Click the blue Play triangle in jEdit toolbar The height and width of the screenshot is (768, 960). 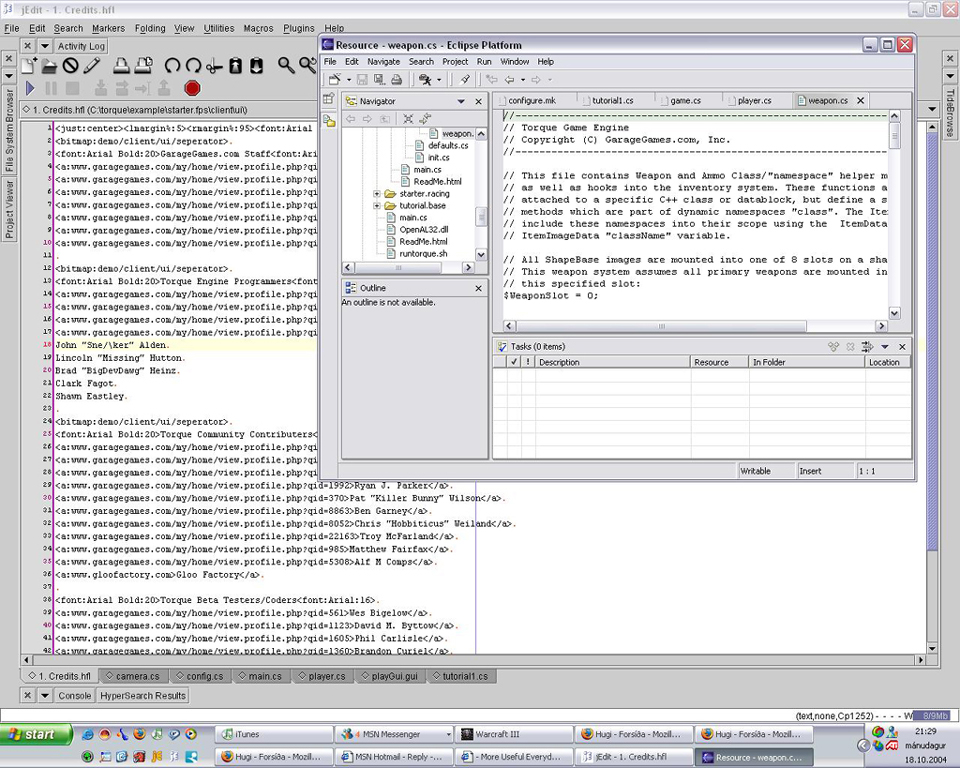(30, 88)
